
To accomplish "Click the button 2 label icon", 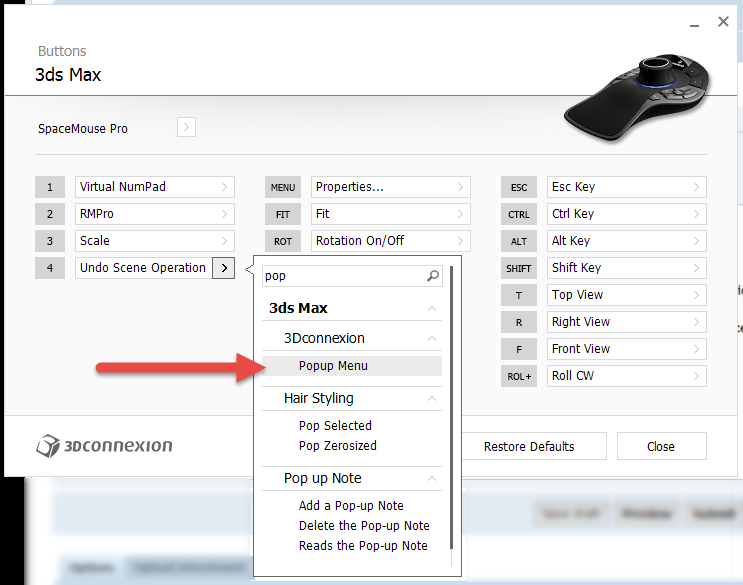I will pyautogui.click(x=50, y=214).
